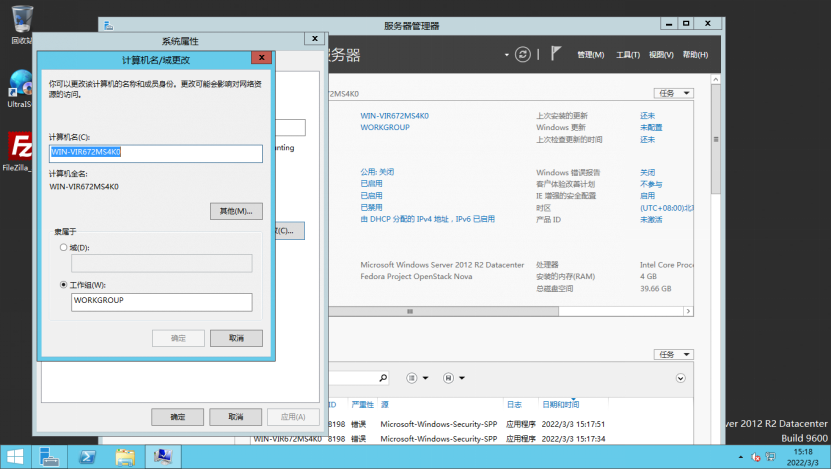Viewport: 831px width, 469px height.
Task: Sort events by 源 column header
Action: pyautogui.click(x=385, y=404)
